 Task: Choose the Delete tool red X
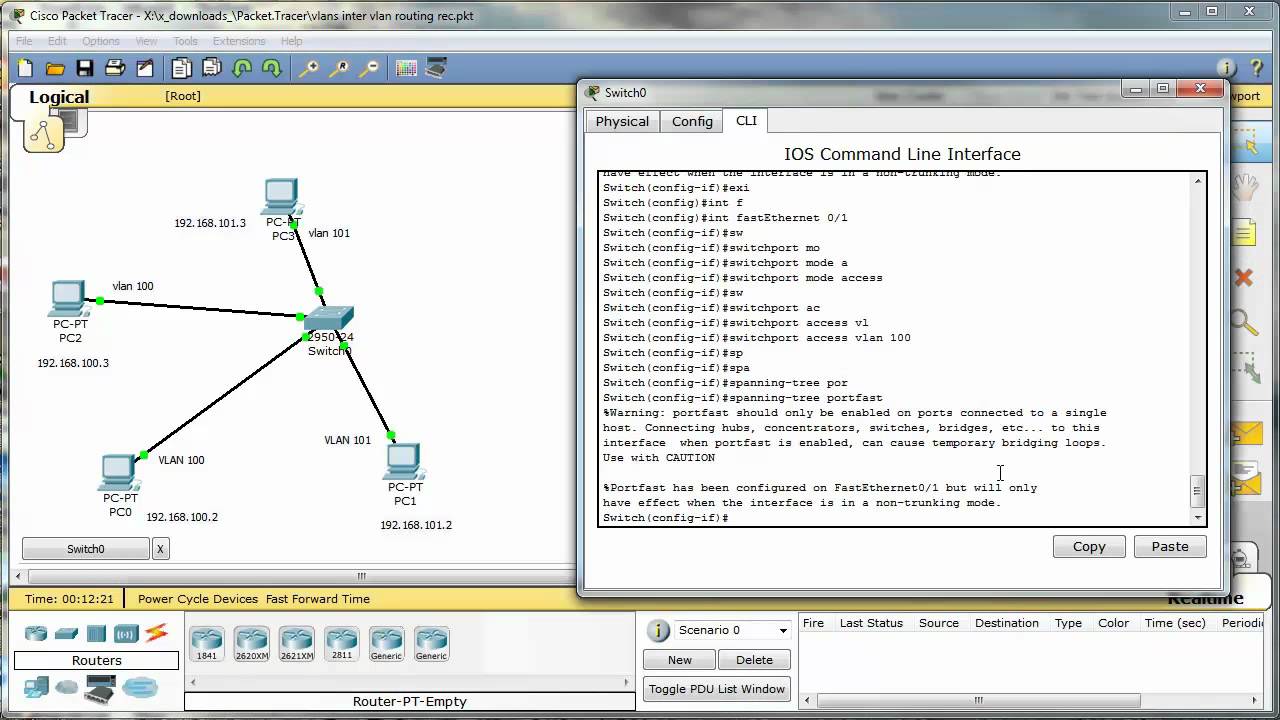coord(1244,278)
